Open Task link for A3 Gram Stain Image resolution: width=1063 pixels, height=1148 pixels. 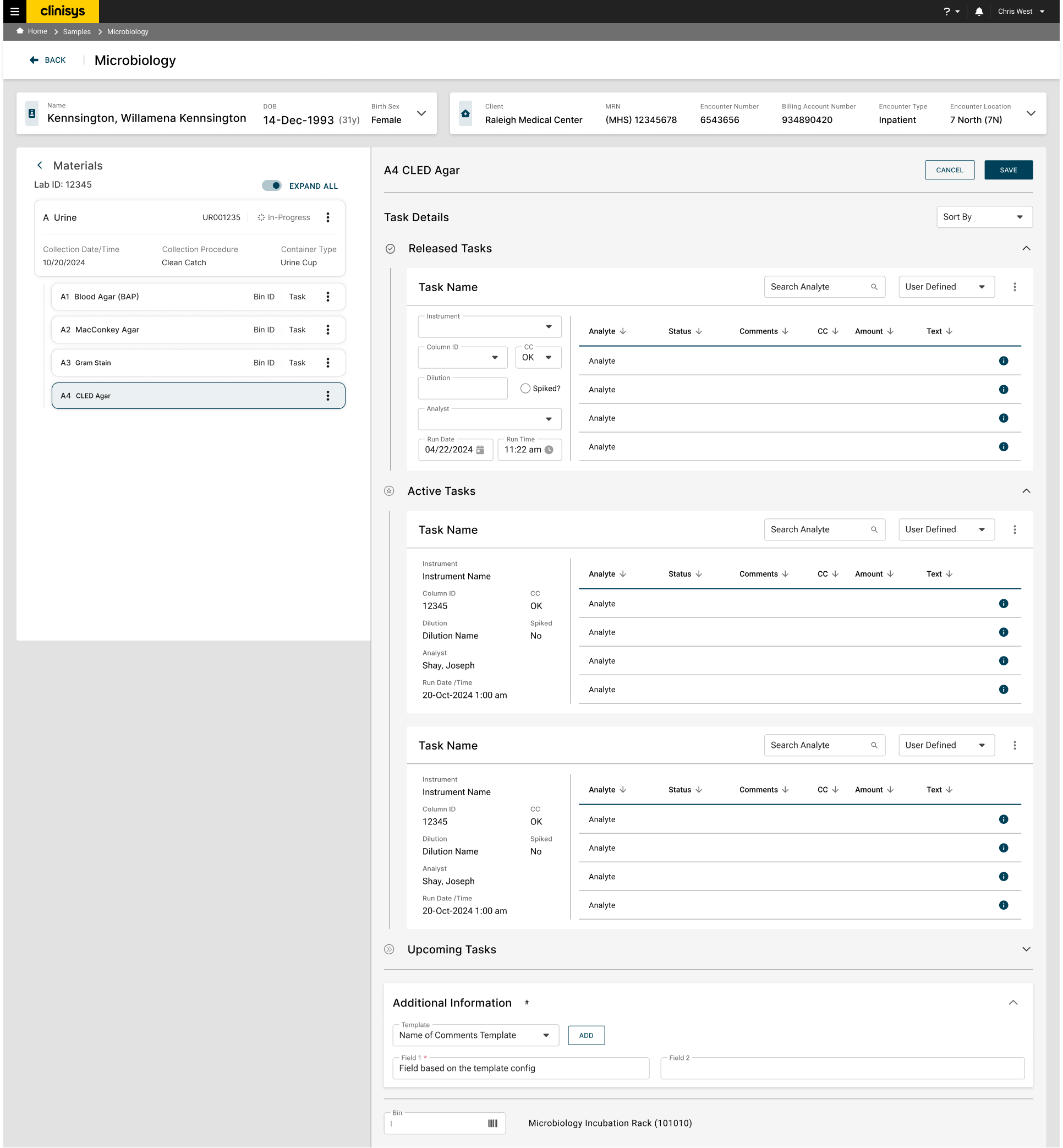[297, 363]
